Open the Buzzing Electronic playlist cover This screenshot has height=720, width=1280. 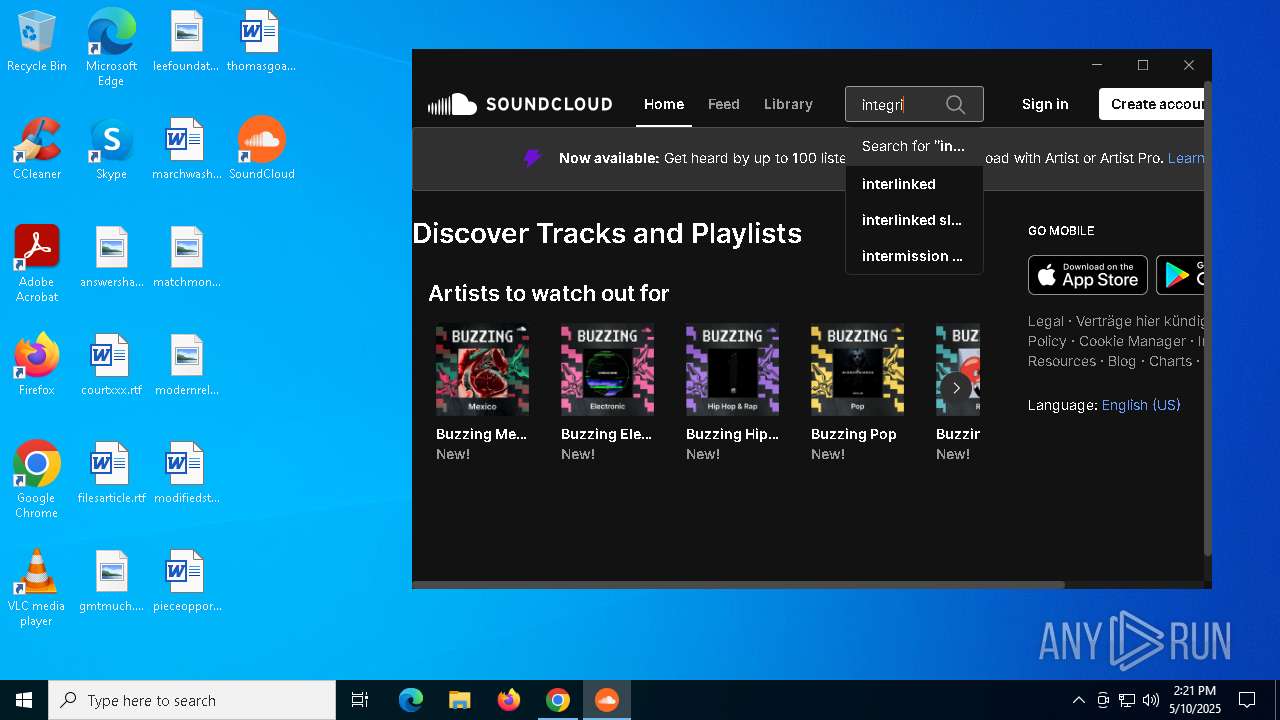[607, 369]
